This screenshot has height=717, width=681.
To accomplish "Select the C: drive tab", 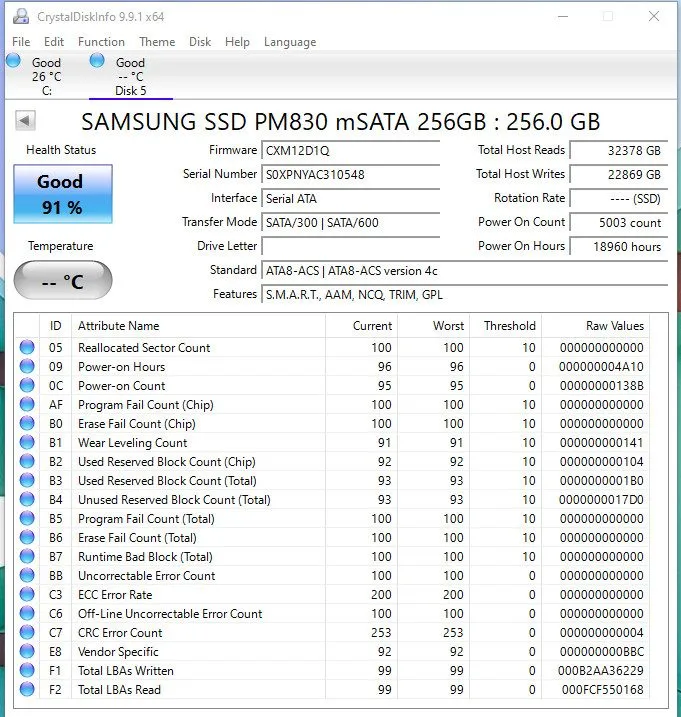I will pyautogui.click(x=46, y=76).
